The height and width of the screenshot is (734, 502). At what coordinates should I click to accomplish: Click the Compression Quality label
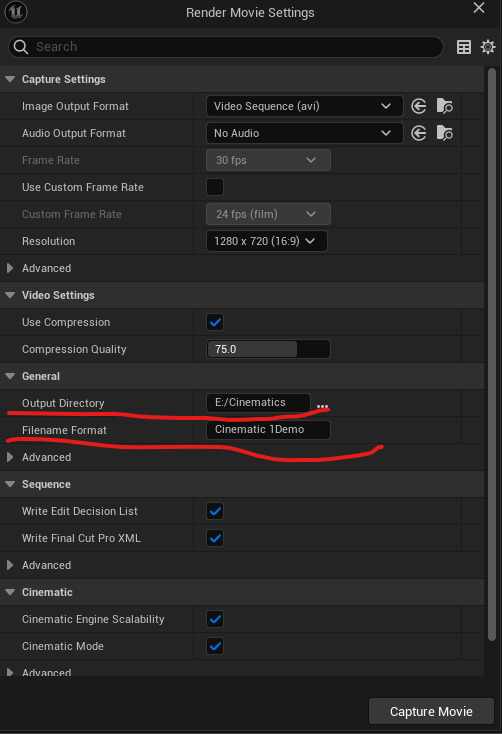pos(74,350)
